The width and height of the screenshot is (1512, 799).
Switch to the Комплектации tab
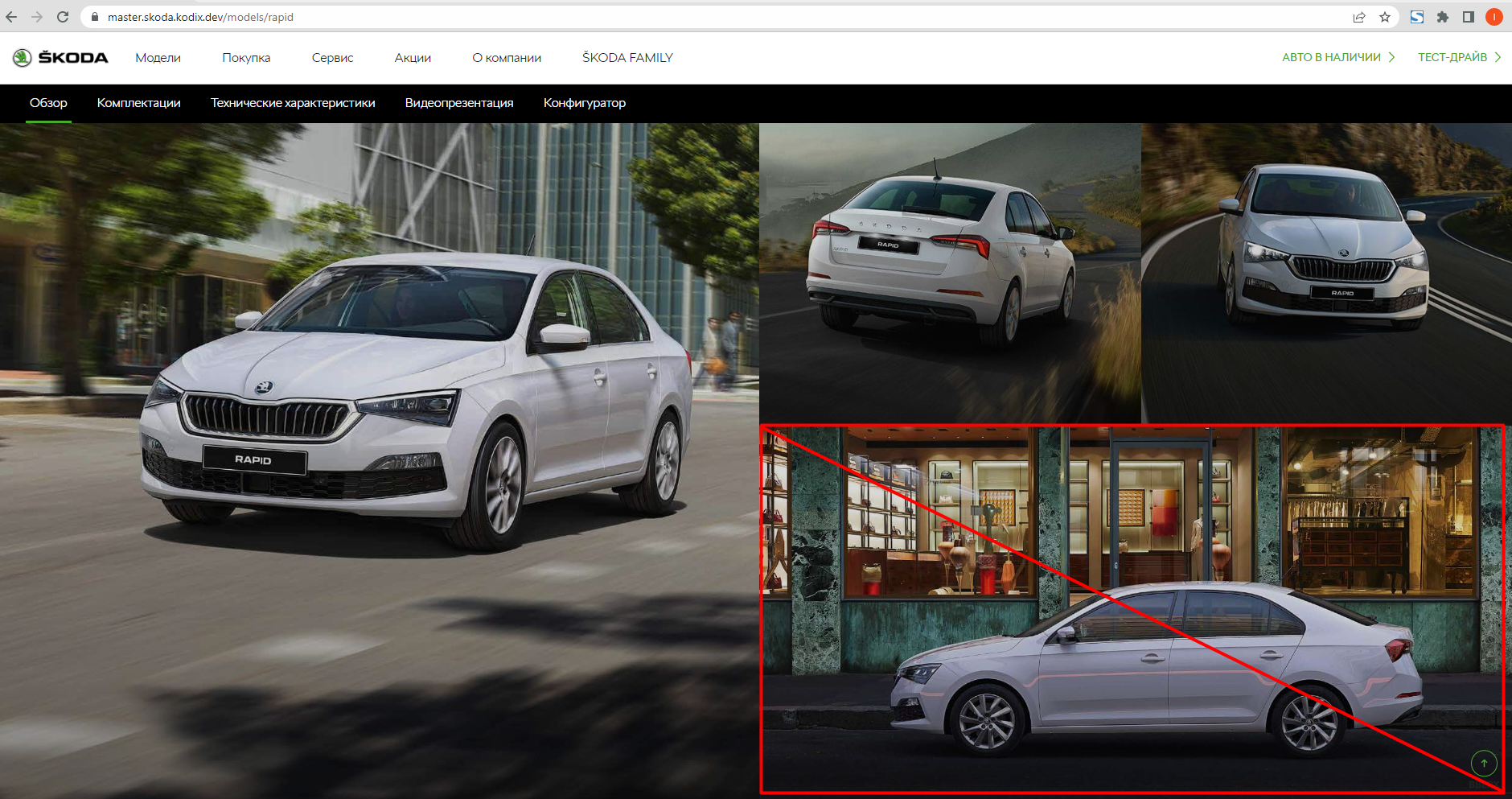pyautogui.click(x=138, y=103)
